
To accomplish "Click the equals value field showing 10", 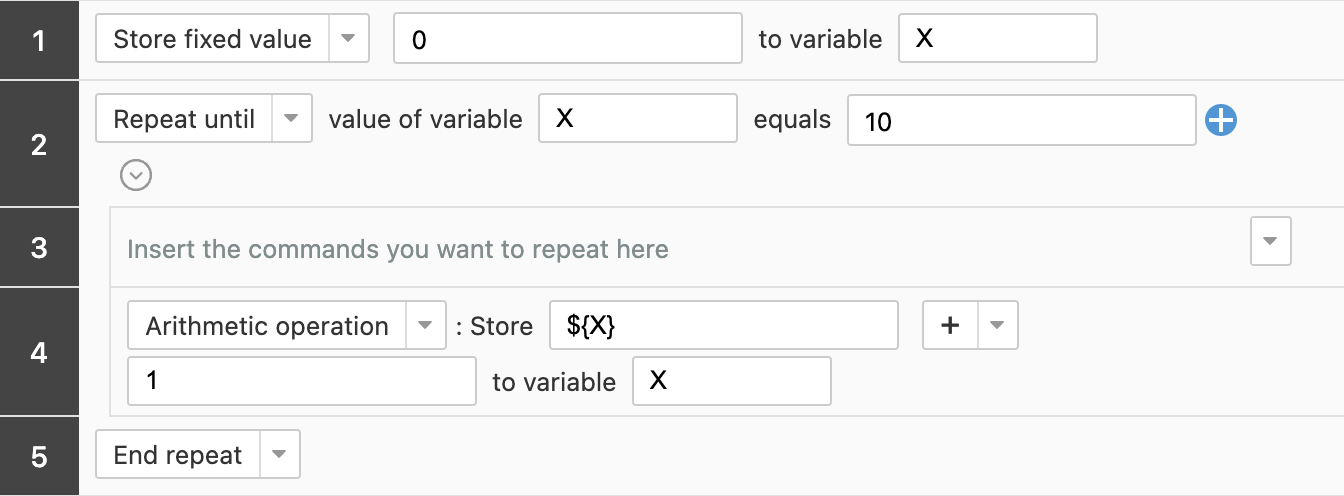I will [1021, 120].
